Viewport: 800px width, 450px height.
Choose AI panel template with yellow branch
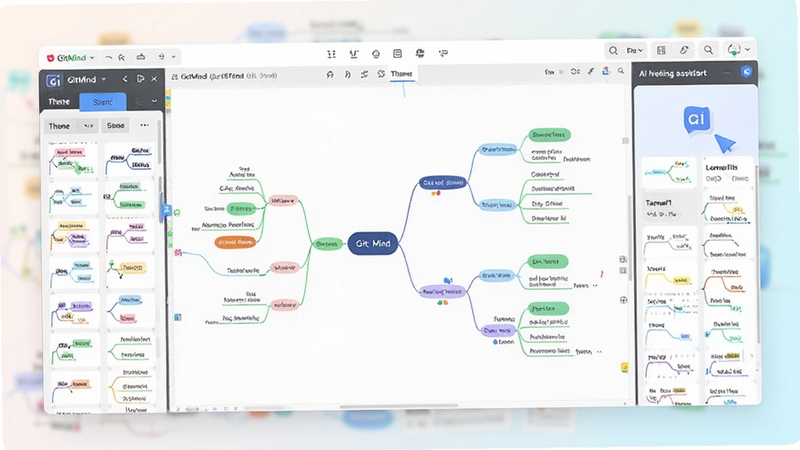click(x=669, y=278)
